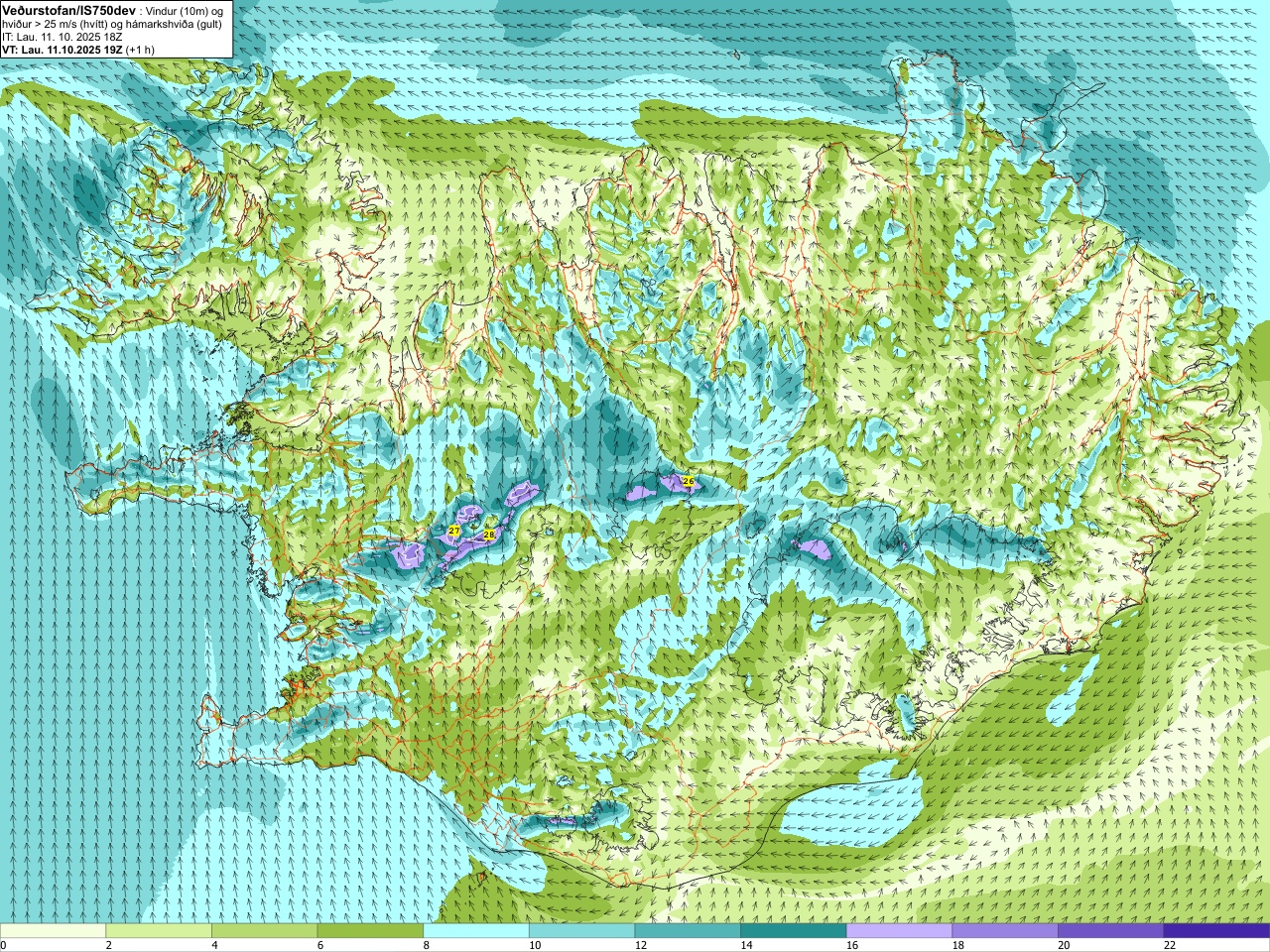Select the 14–16 m/s dark teal swatch
This screenshot has width=1270, height=952.
click(x=794, y=931)
